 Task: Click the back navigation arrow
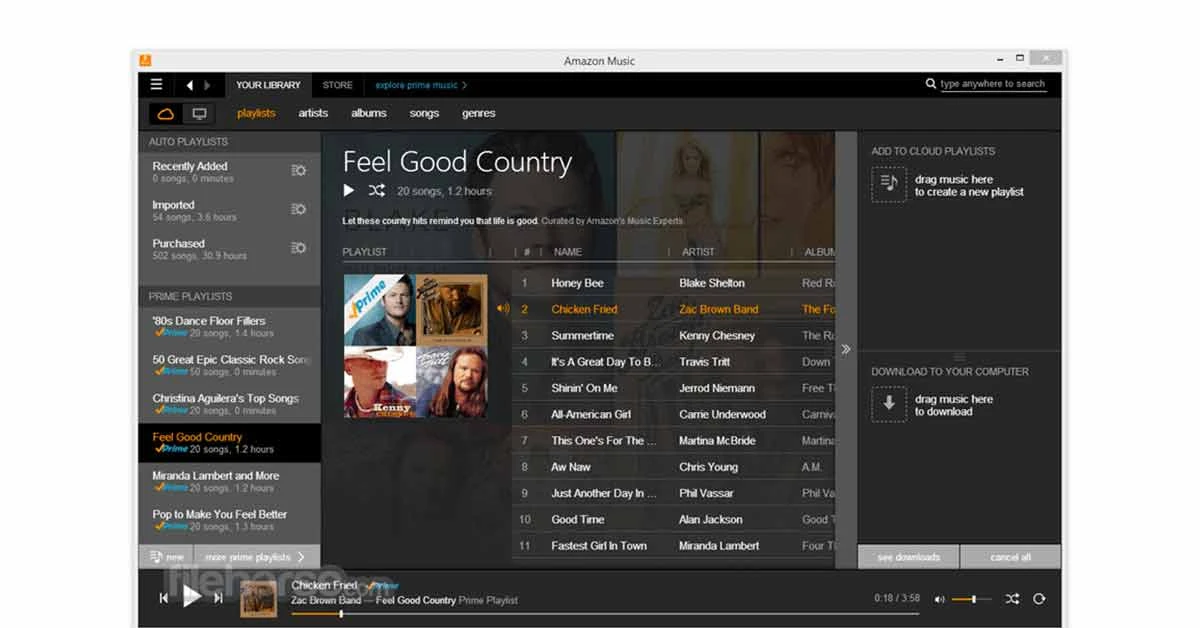point(189,84)
